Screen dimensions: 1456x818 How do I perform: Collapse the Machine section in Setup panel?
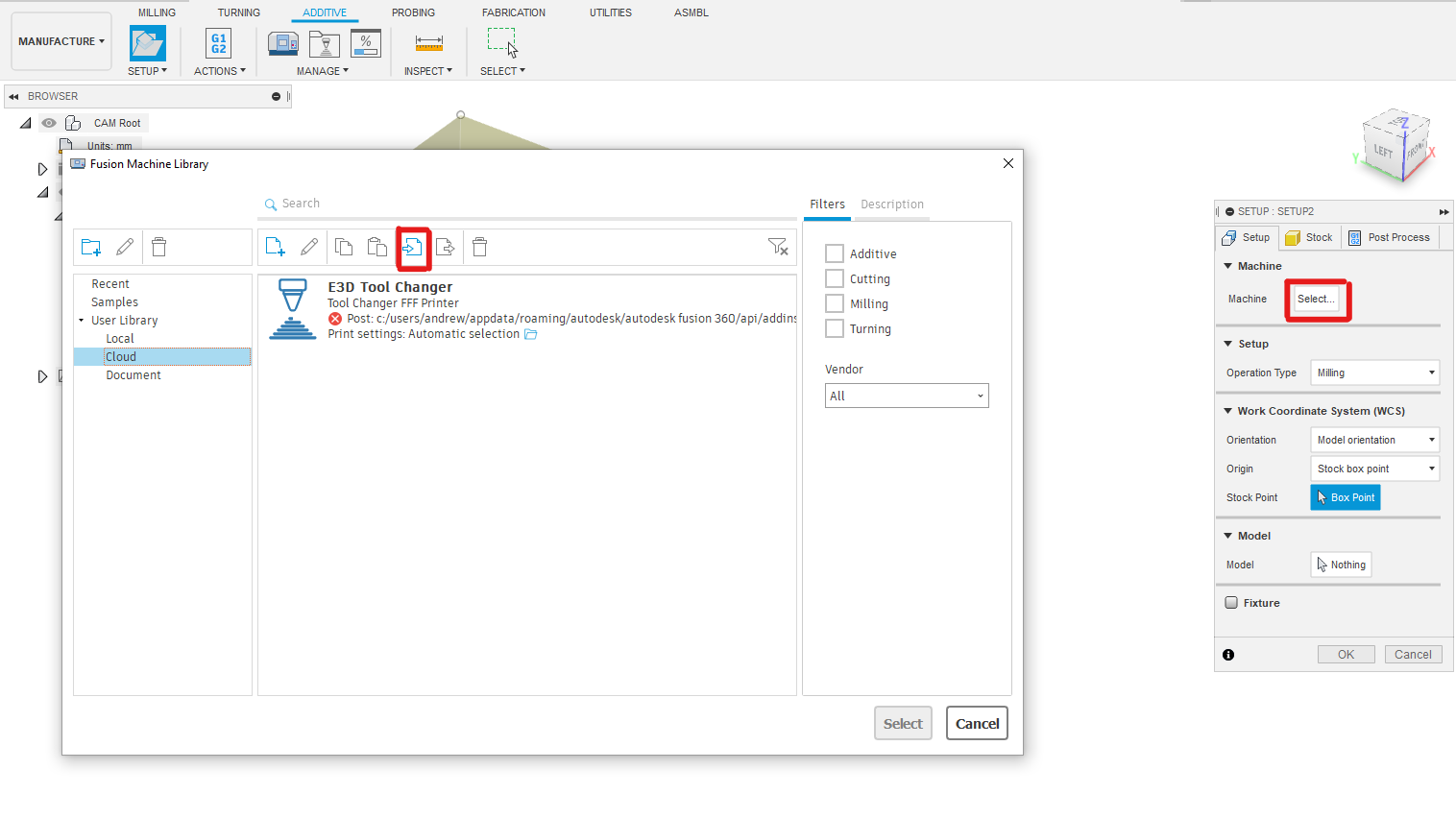tap(1228, 266)
